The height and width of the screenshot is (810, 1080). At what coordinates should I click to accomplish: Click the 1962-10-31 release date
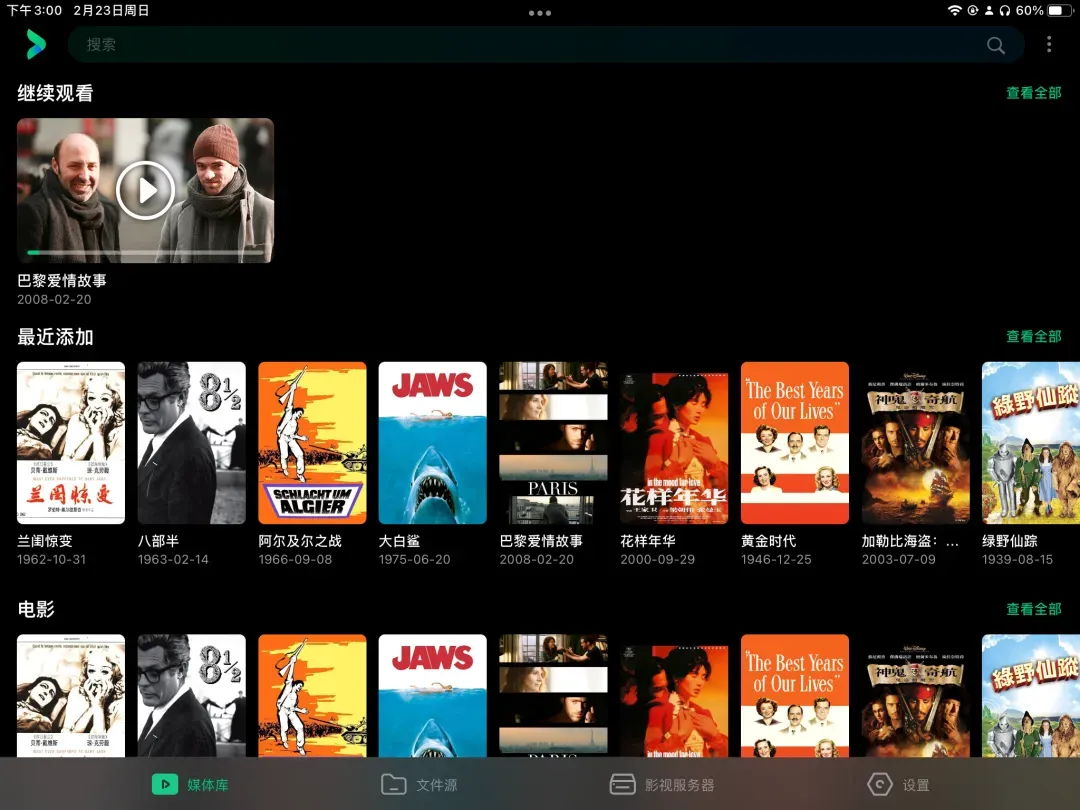(52, 560)
